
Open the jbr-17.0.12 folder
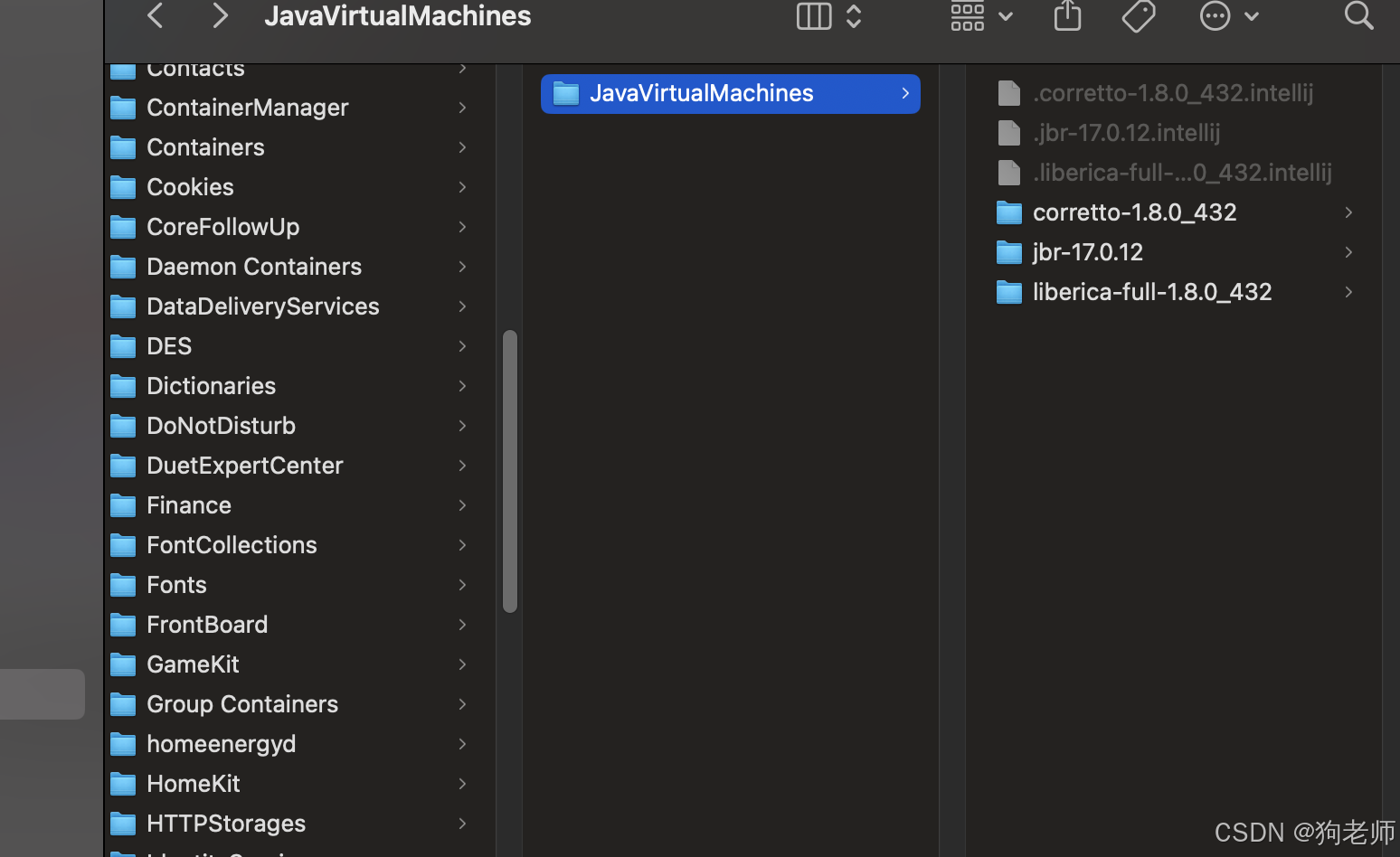click(1087, 251)
